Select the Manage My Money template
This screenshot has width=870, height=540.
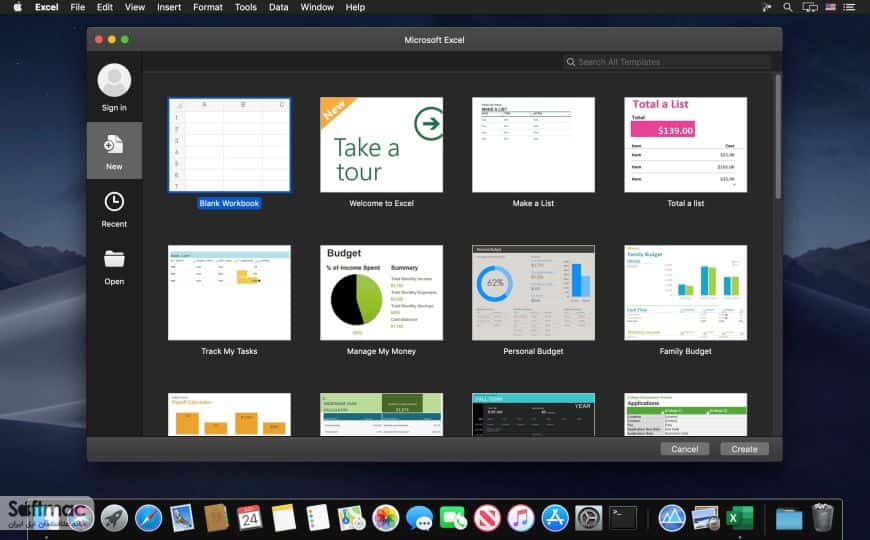[381, 292]
